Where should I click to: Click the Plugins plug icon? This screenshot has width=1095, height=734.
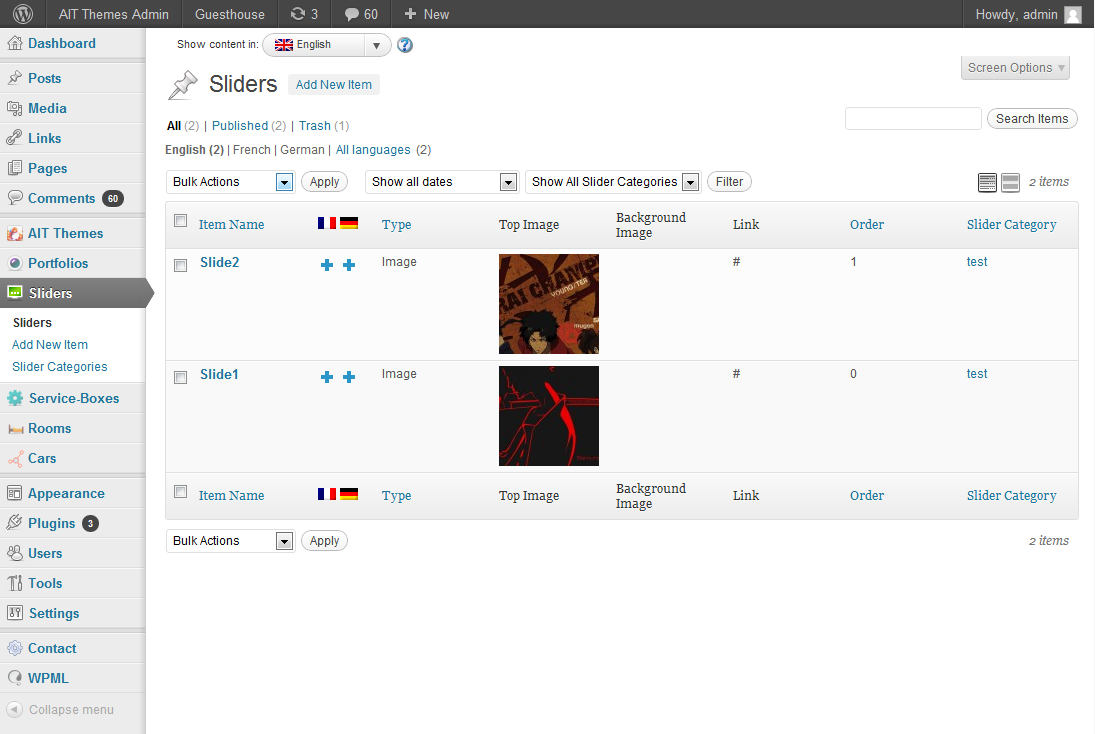click(x=15, y=523)
